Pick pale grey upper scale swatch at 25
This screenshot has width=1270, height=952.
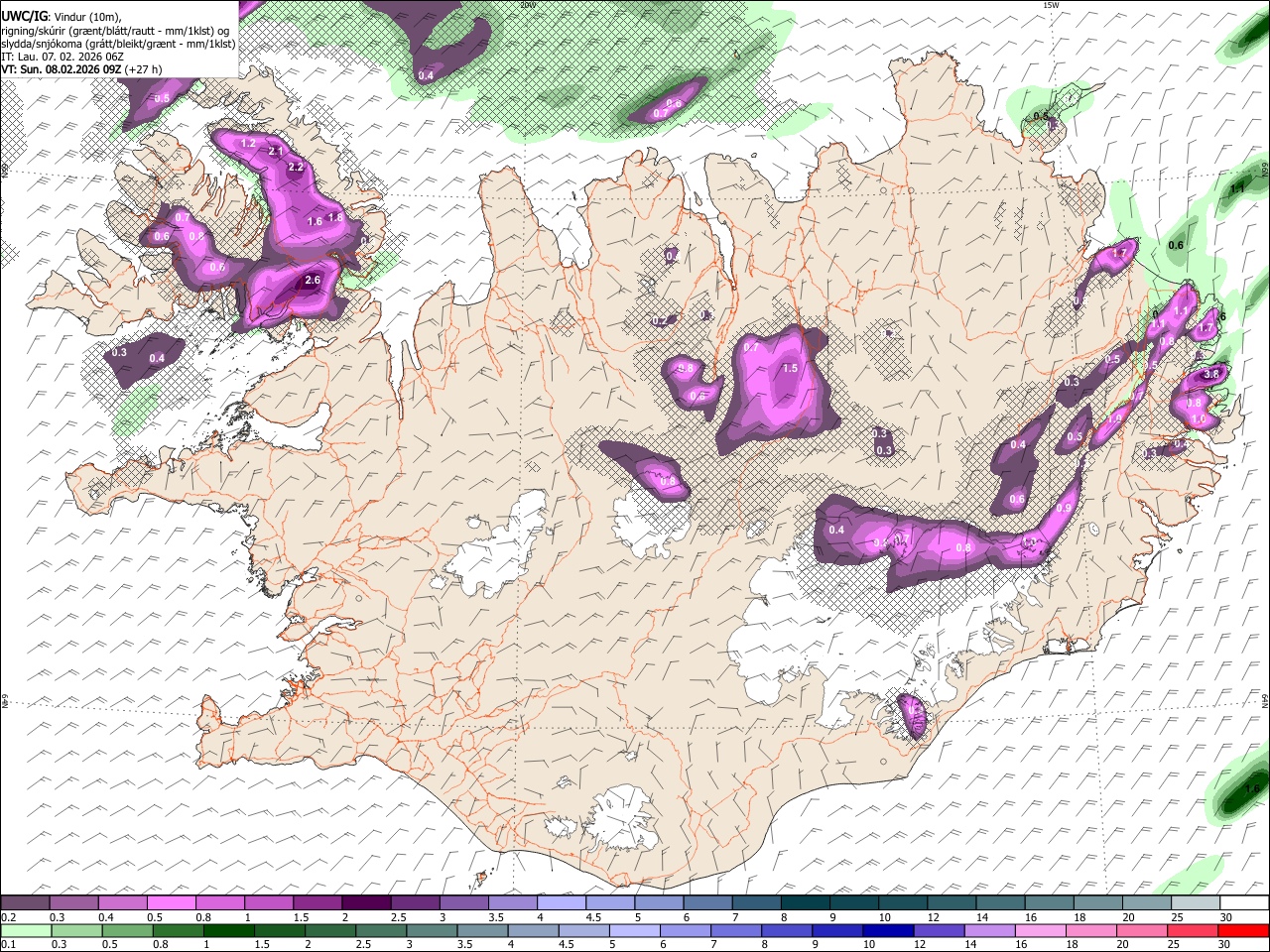(x=1196, y=902)
